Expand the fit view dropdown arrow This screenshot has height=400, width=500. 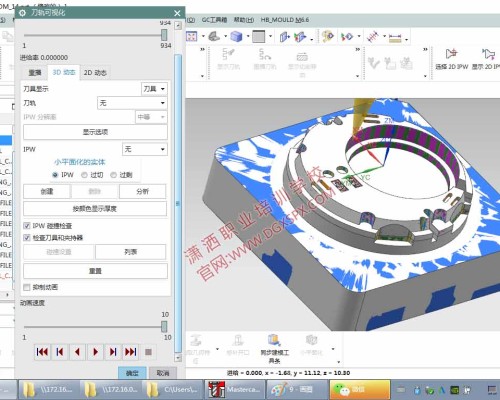[x=203, y=36]
